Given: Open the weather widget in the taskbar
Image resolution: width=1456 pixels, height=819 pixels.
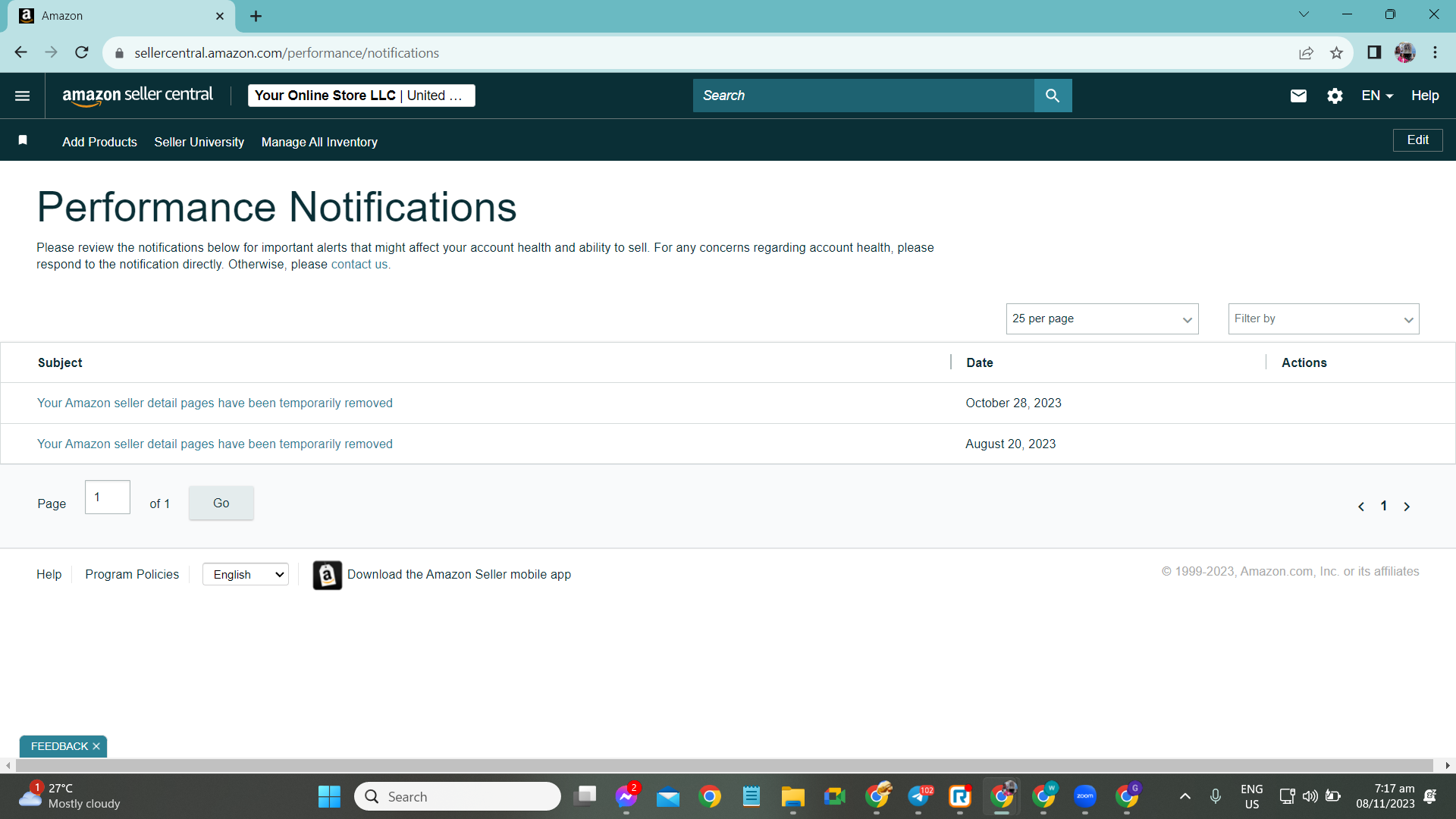Looking at the screenshot, I should coord(70,796).
